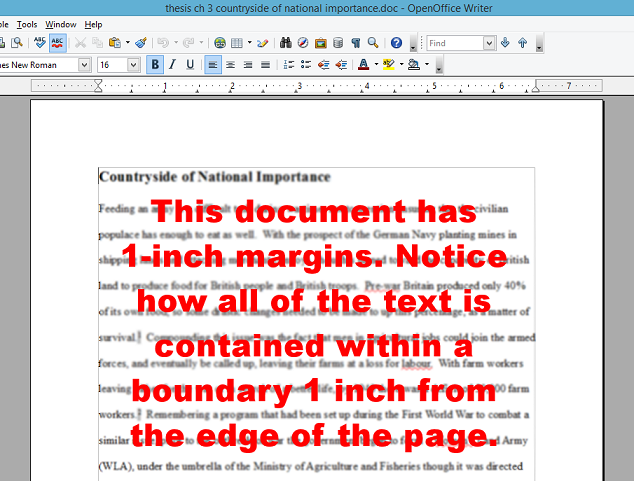The height and width of the screenshot is (481, 634).
Task: Open the Table size dropdown arrow
Action: pos(249,42)
